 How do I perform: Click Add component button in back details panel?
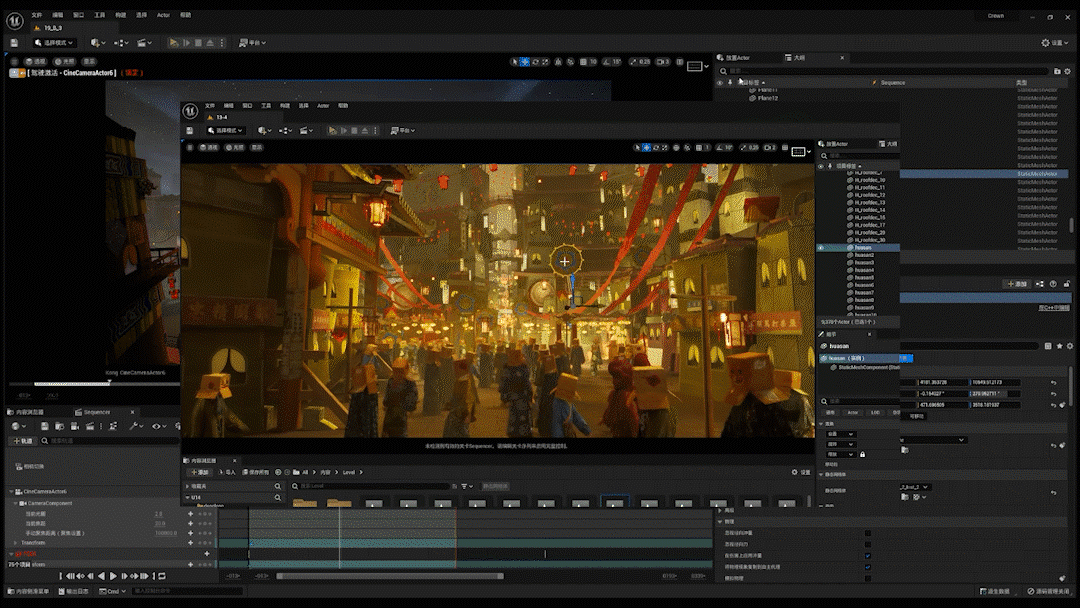pos(1017,284)
